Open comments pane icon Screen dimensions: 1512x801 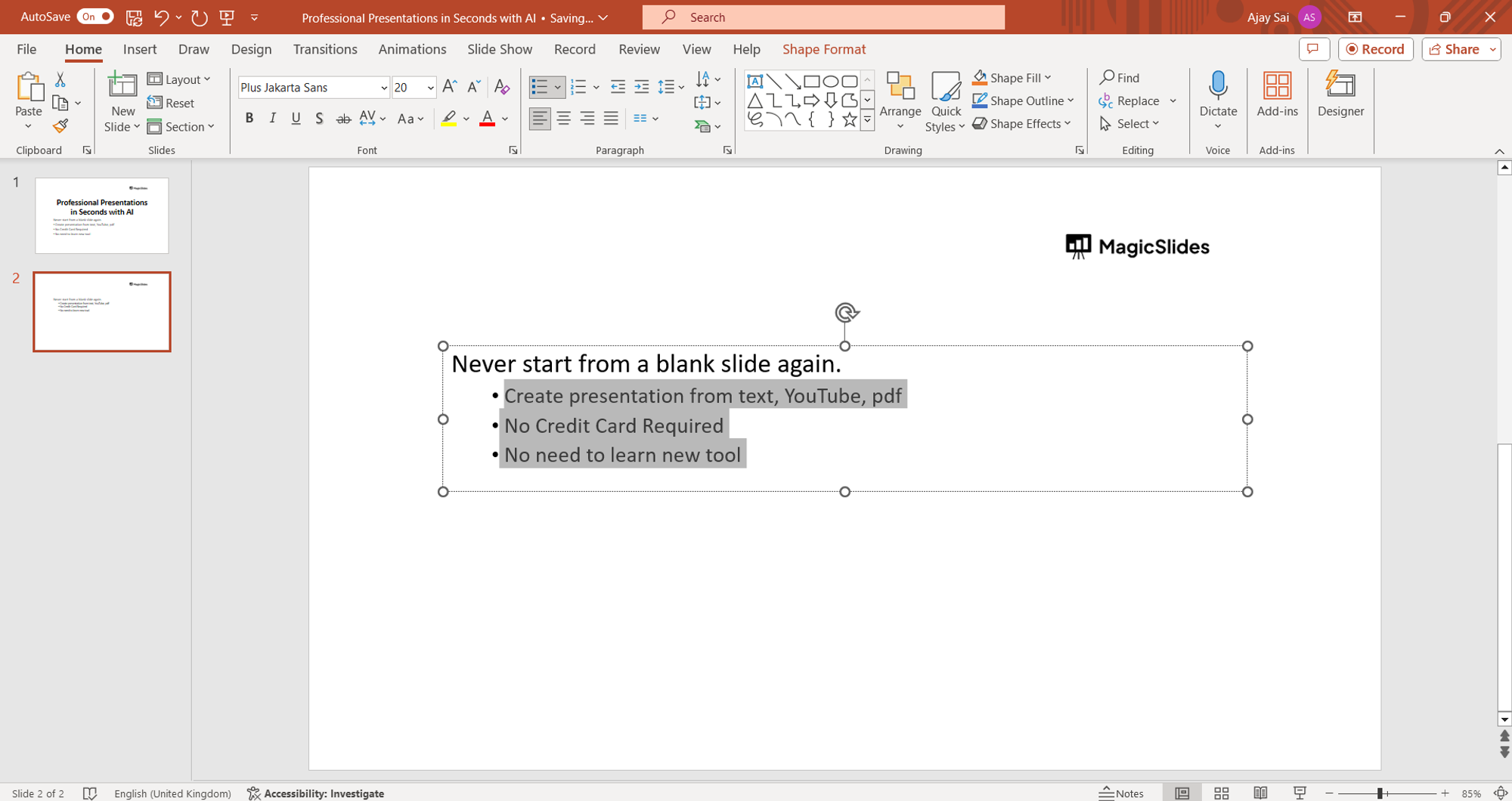1314,49
